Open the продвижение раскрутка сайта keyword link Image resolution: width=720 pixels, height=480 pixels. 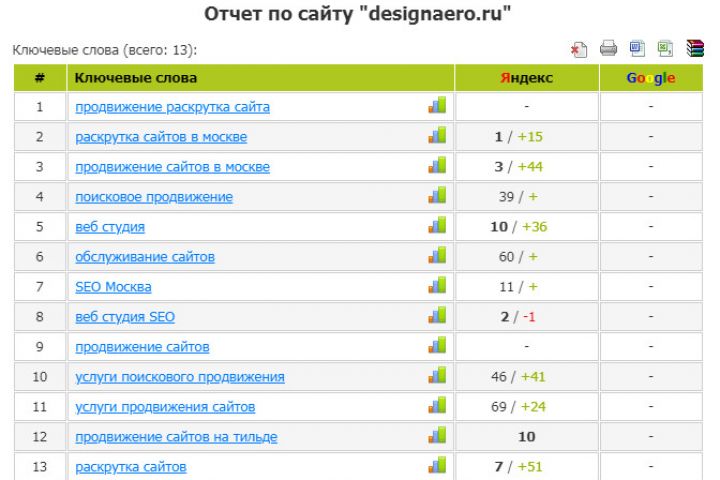[x=172, y=107]
